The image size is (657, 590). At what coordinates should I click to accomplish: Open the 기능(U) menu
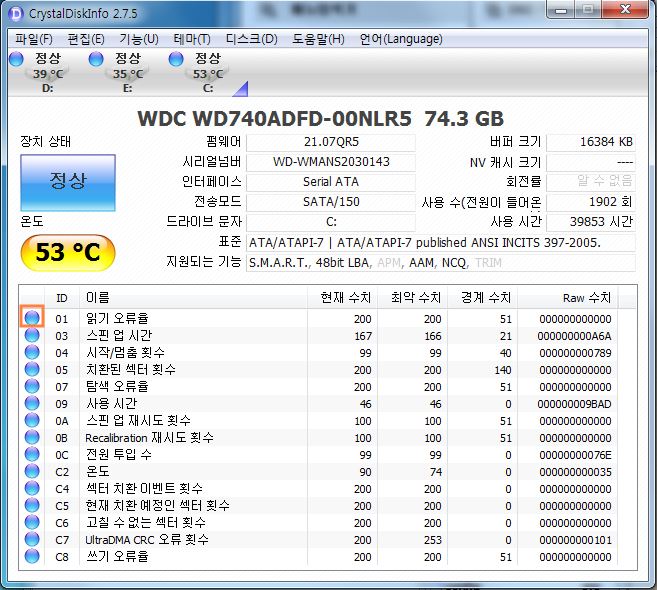click(x=139, y=39)
